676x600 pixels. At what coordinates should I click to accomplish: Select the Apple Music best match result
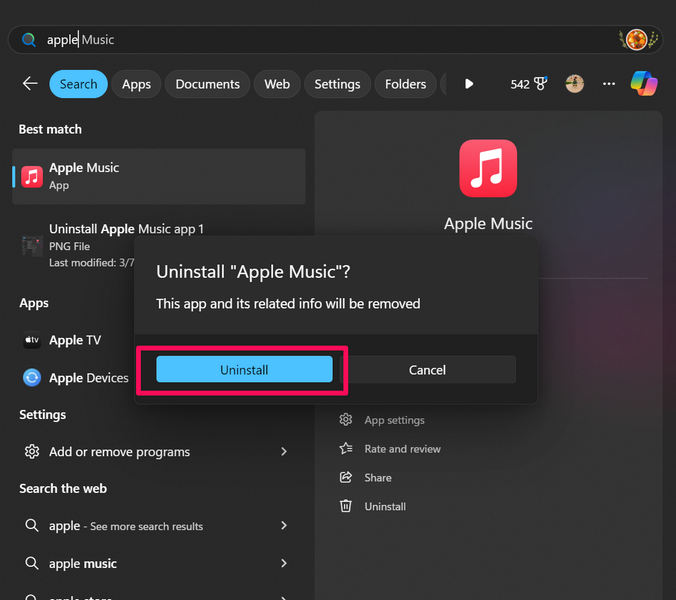coord(159,177)
